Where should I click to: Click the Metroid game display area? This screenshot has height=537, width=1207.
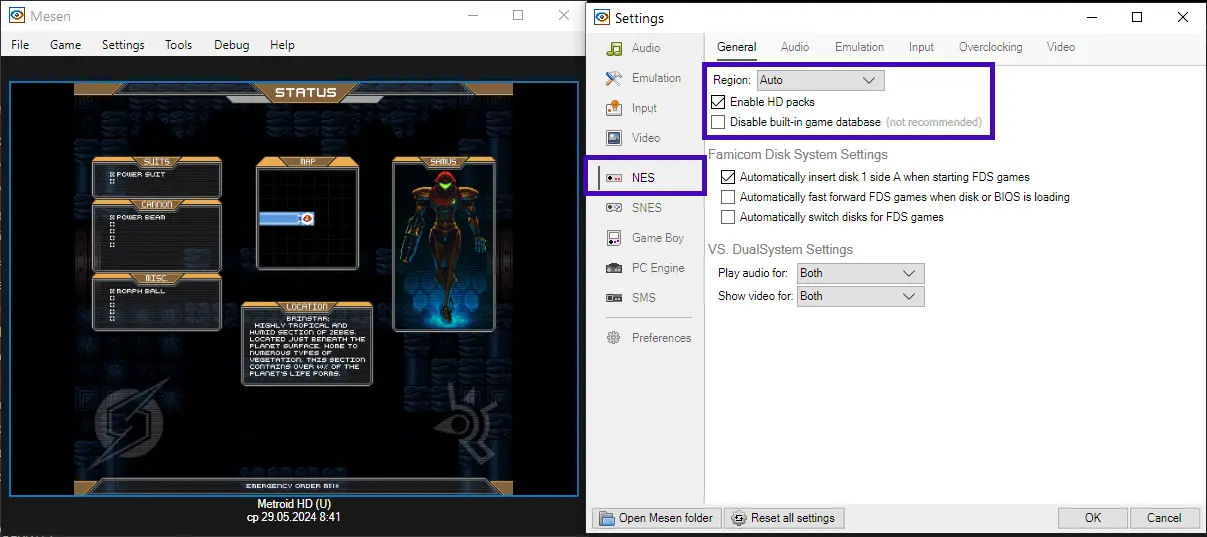pyautogui.click(x=294, y=289)
